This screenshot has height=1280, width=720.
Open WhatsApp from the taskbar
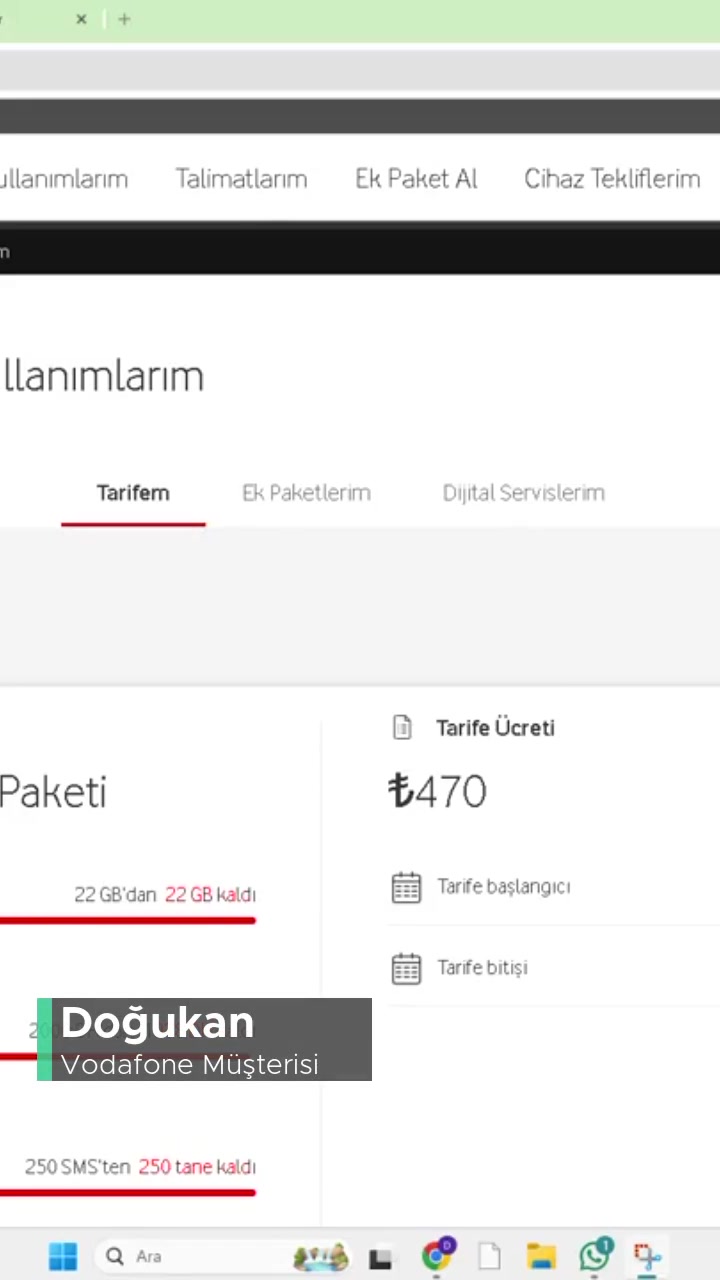(x=595, y=1256)
